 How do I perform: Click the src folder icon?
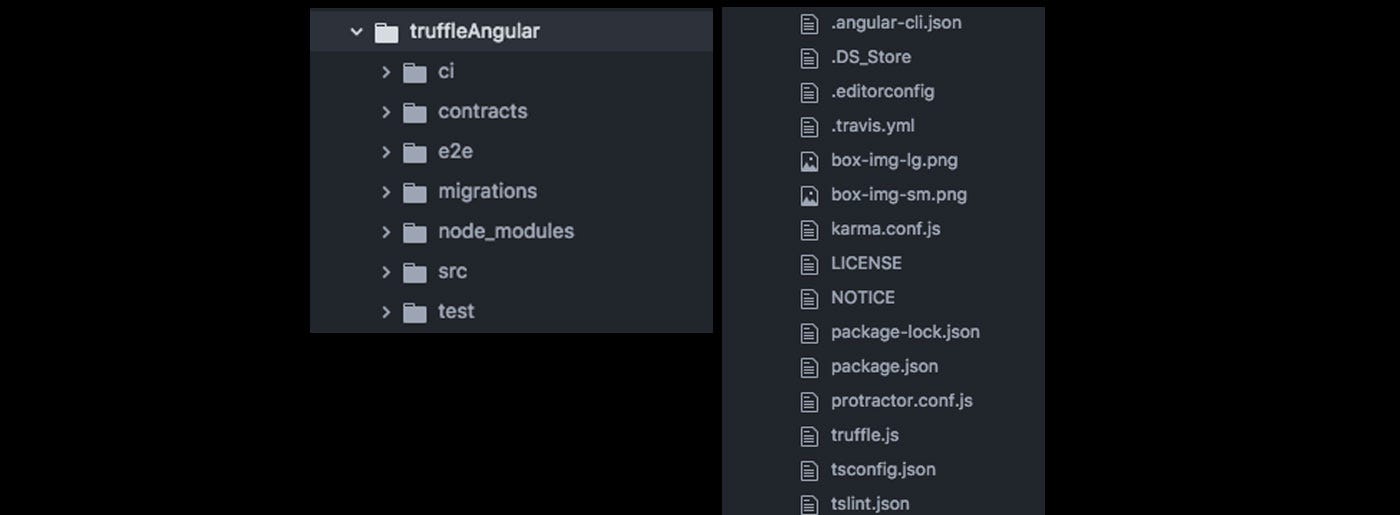(415, 272)
